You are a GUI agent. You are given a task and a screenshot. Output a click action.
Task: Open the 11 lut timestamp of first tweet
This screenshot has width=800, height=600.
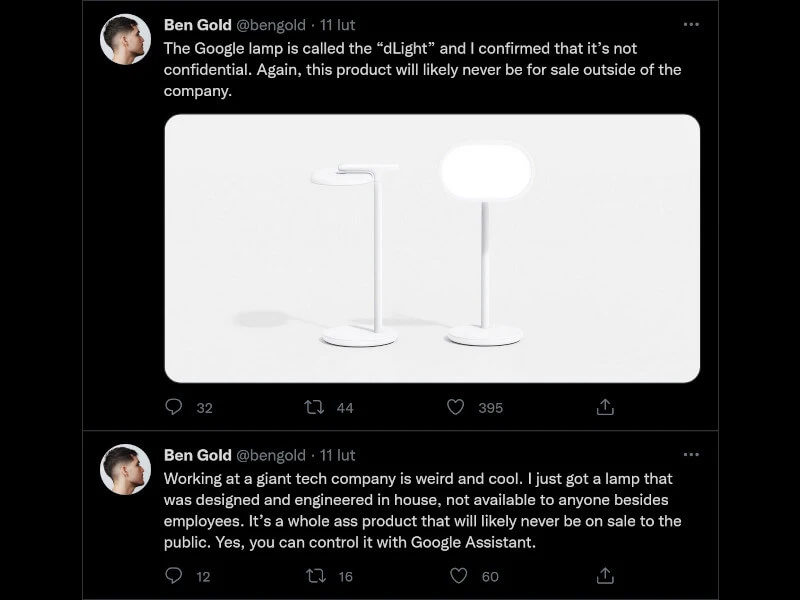[x=337, y=25]
